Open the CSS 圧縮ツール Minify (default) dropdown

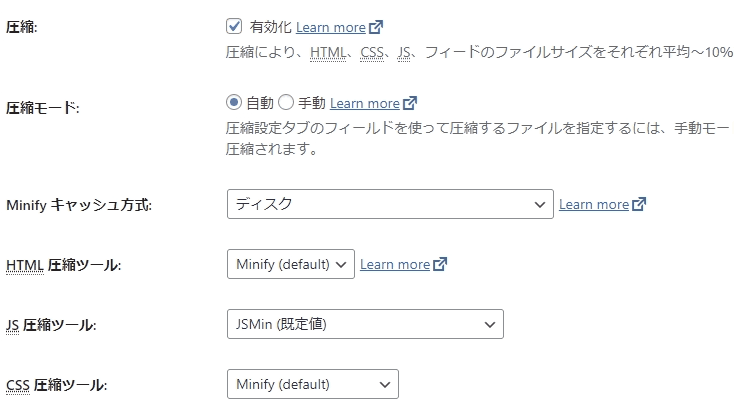[x=313, y=384]
